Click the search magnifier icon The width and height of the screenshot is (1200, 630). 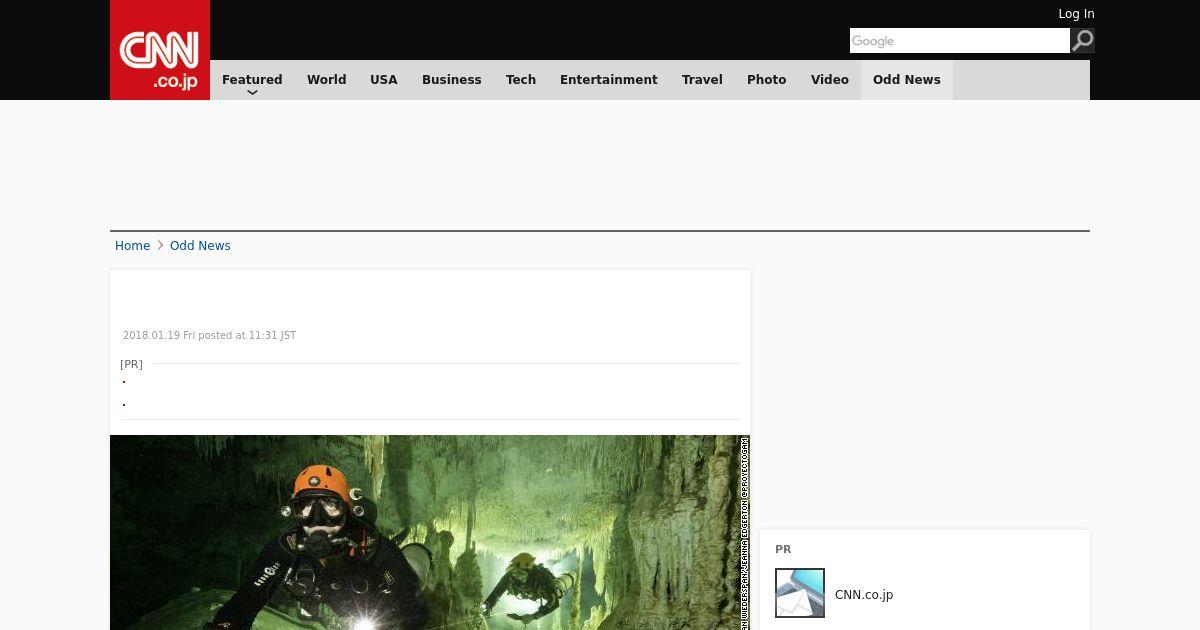(x=1082, y=40)
